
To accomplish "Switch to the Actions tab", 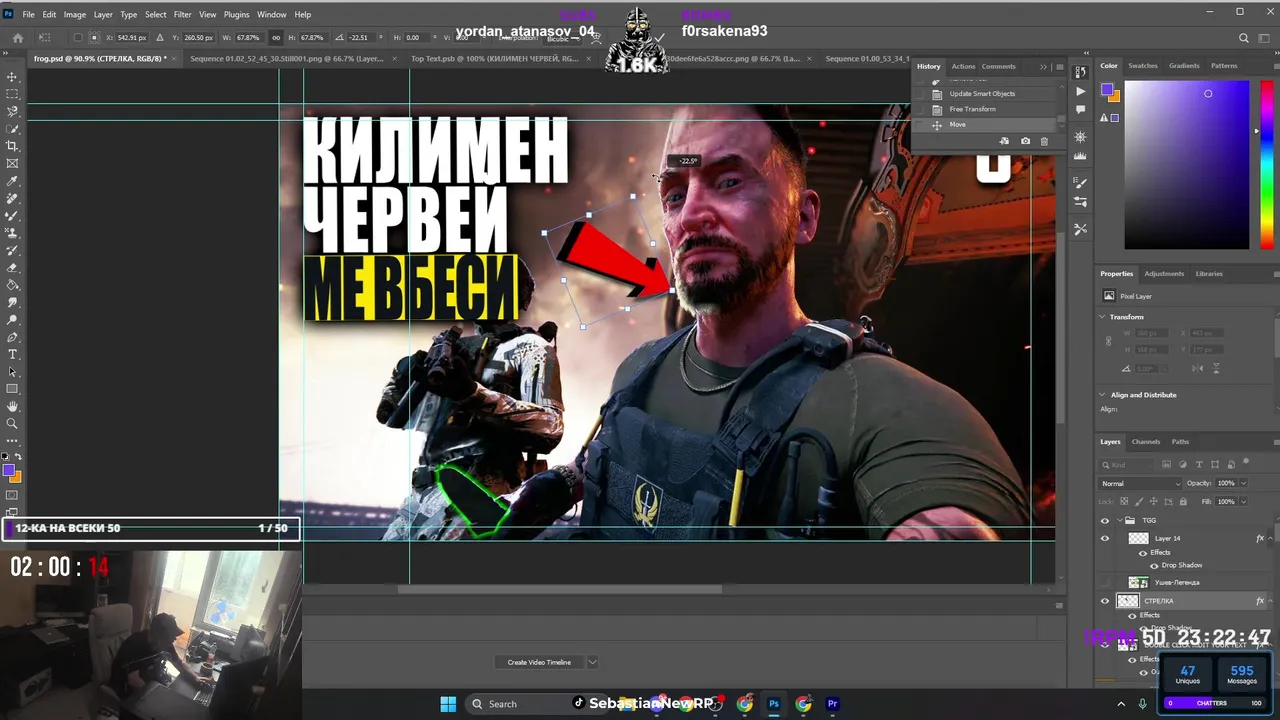I will 963,66.
